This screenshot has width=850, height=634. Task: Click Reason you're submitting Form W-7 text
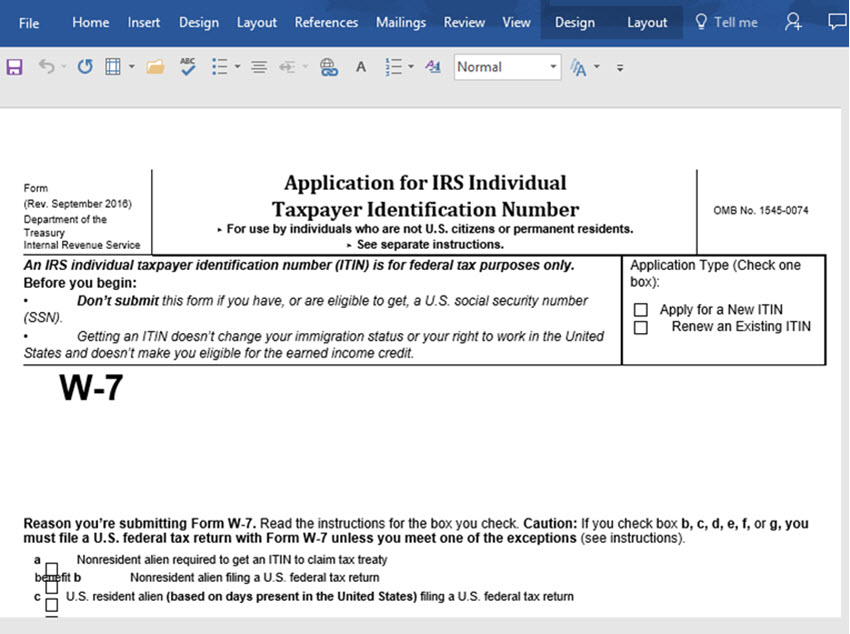[139, 523]
